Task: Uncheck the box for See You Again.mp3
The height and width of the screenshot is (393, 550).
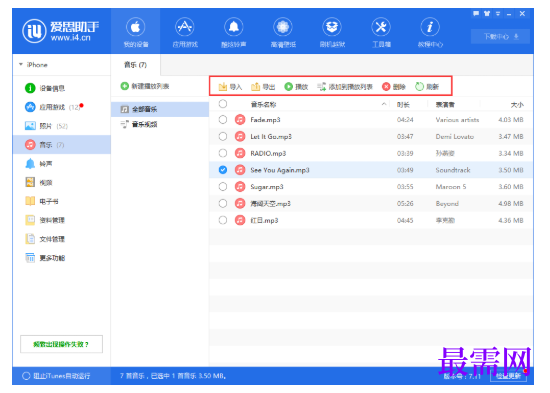Action: click(x=223, y=170)
